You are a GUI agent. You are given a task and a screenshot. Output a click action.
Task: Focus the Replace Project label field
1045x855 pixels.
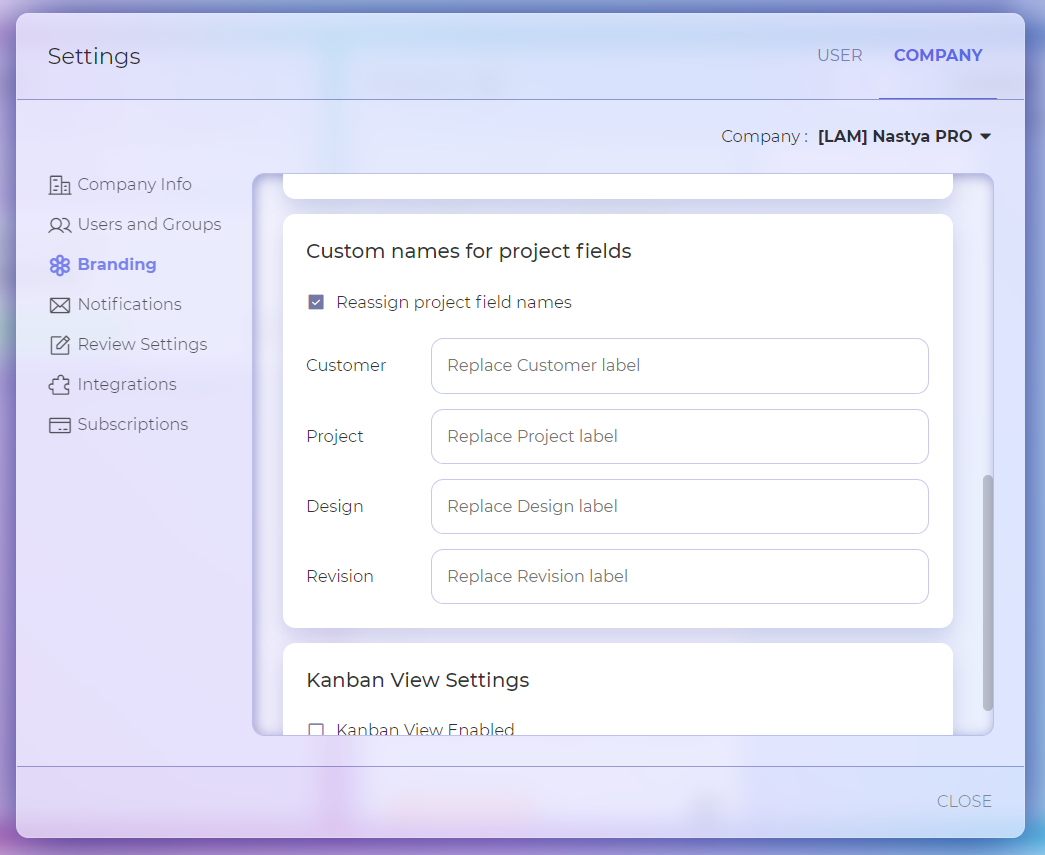click(x=679, y=436)
